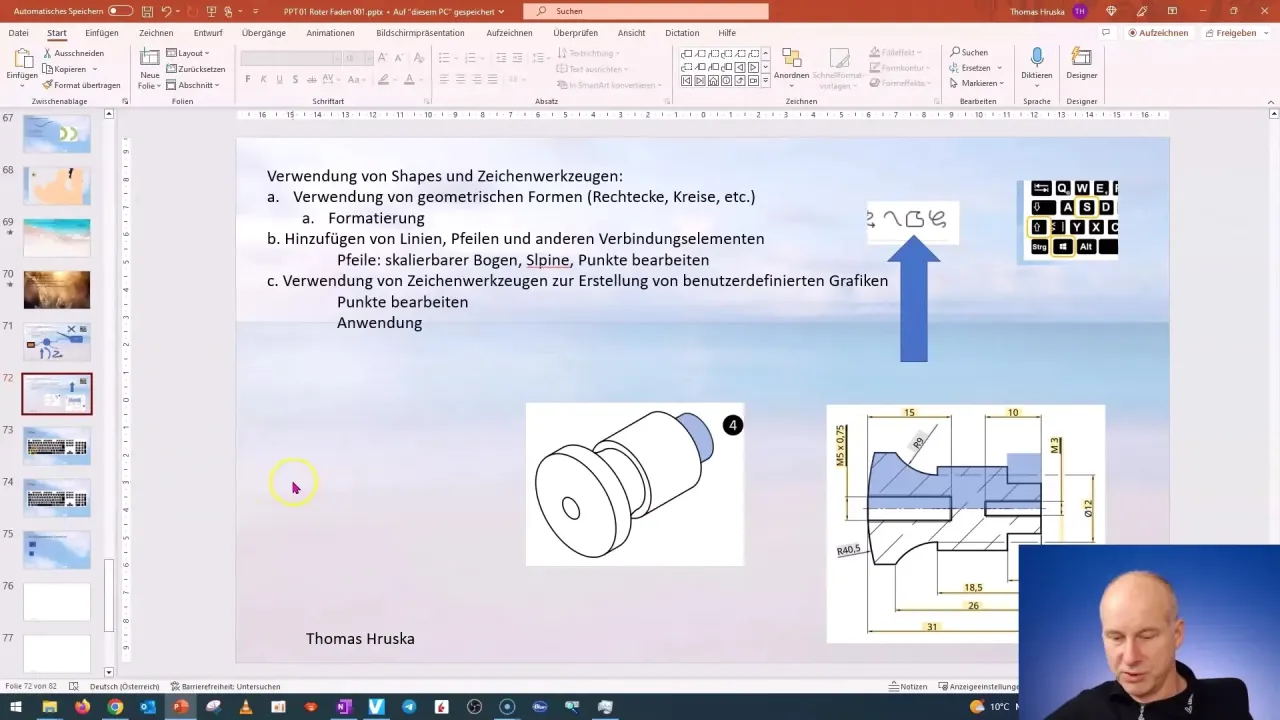
Task: Enable bold with the F button
Action: 247,79
